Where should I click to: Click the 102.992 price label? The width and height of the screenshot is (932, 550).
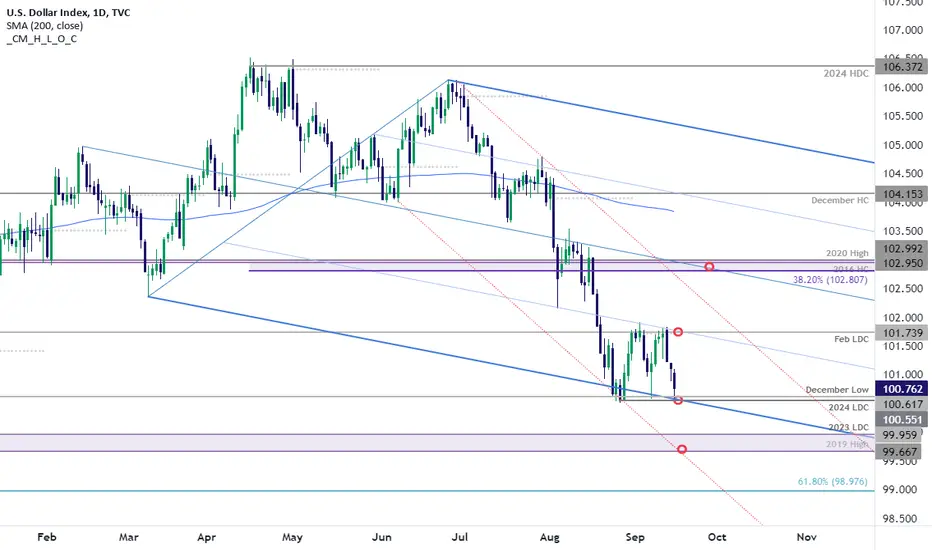click(x=902, y=249)
